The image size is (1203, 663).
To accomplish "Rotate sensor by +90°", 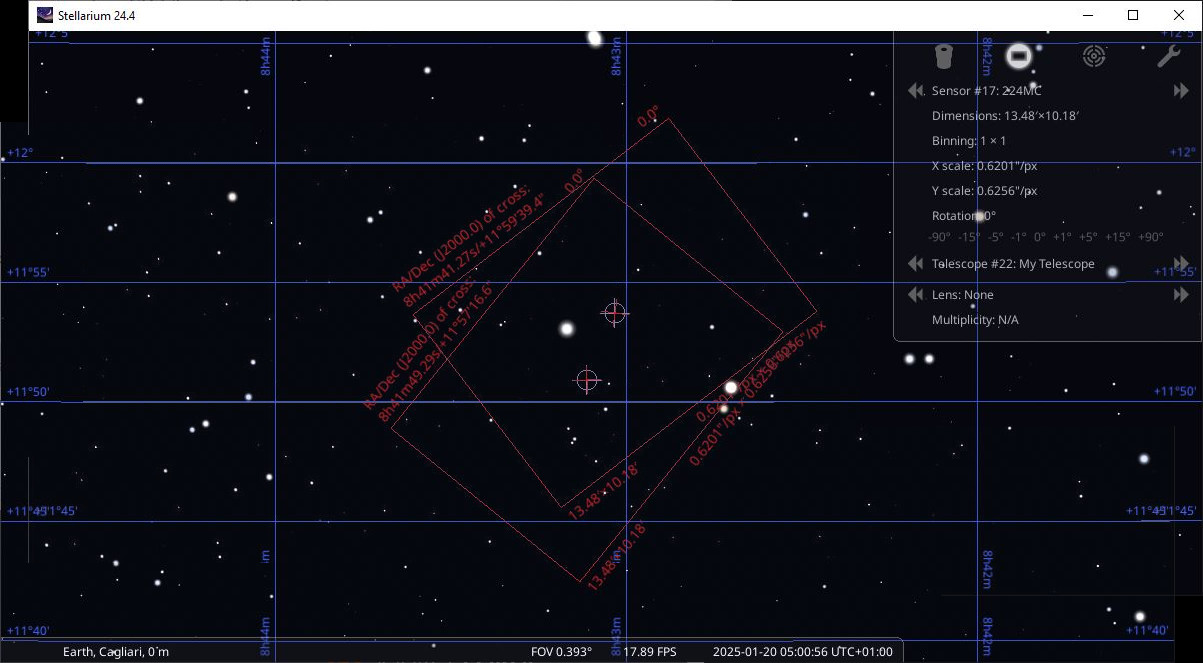I will [x=1149, y=237].
